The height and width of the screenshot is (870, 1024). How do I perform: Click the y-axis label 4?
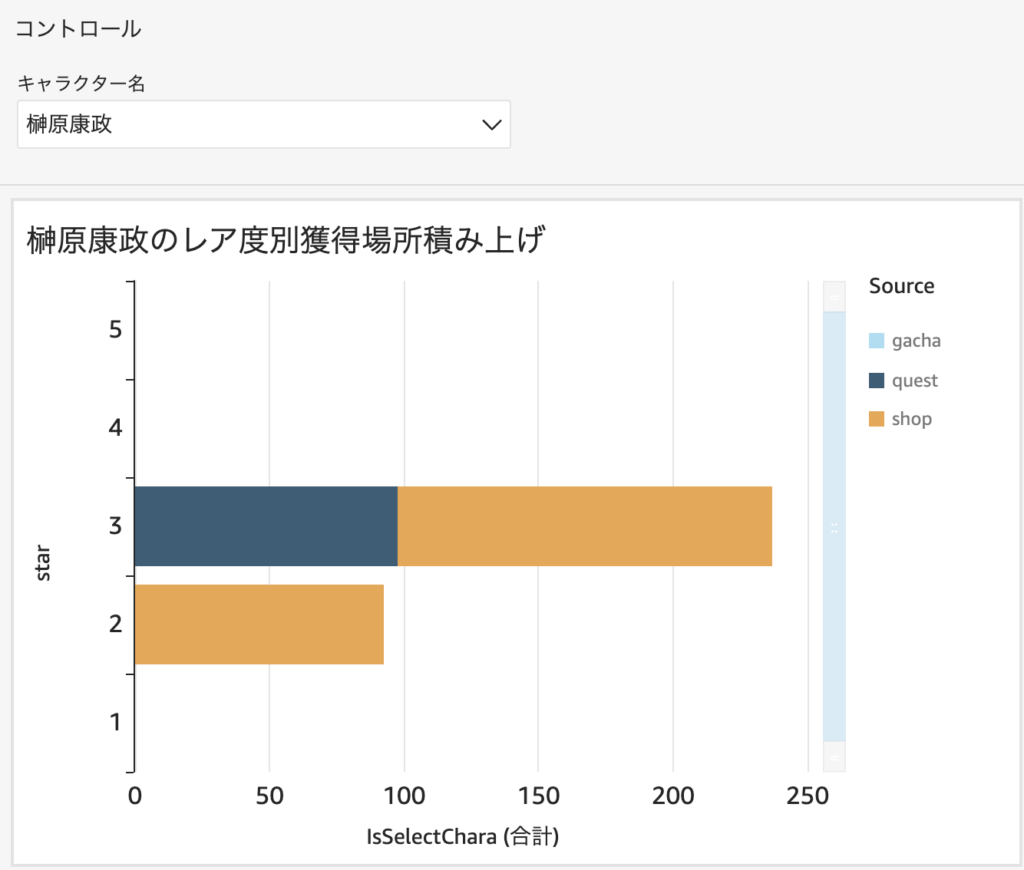[x=116, y=428]
